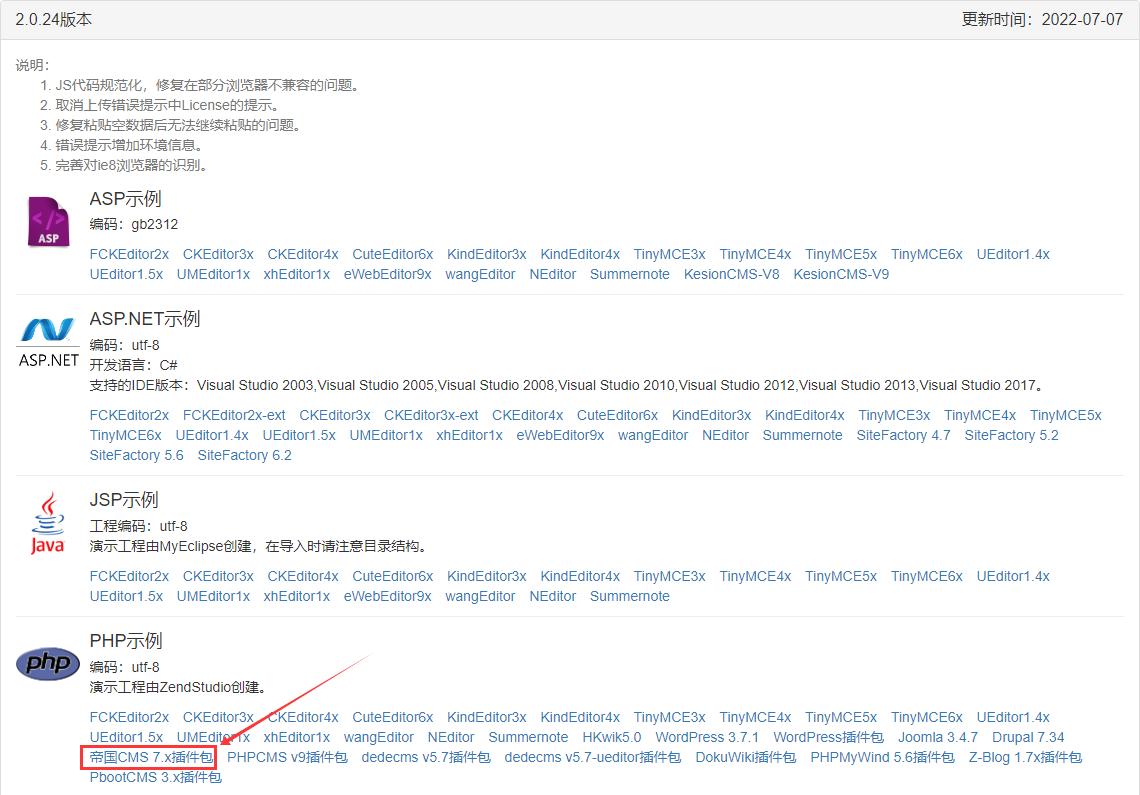
Task: Open Summernote link in ASP.NET section
Action: (x=803, y=435)
